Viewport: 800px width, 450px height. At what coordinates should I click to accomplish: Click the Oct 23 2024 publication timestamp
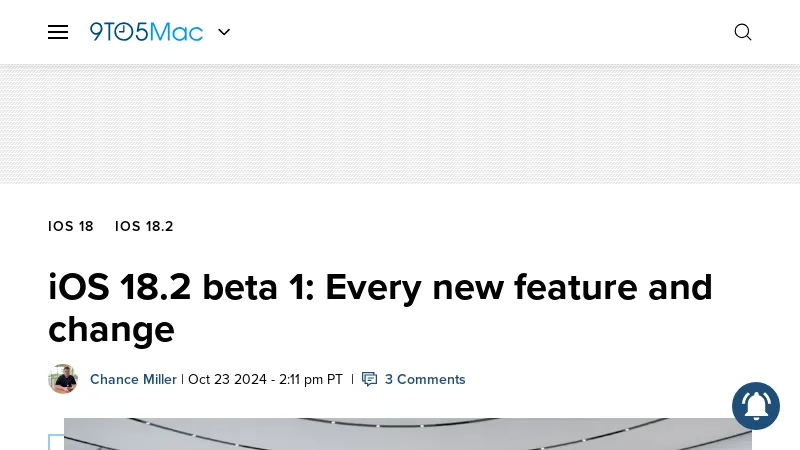tap(265, 380)
